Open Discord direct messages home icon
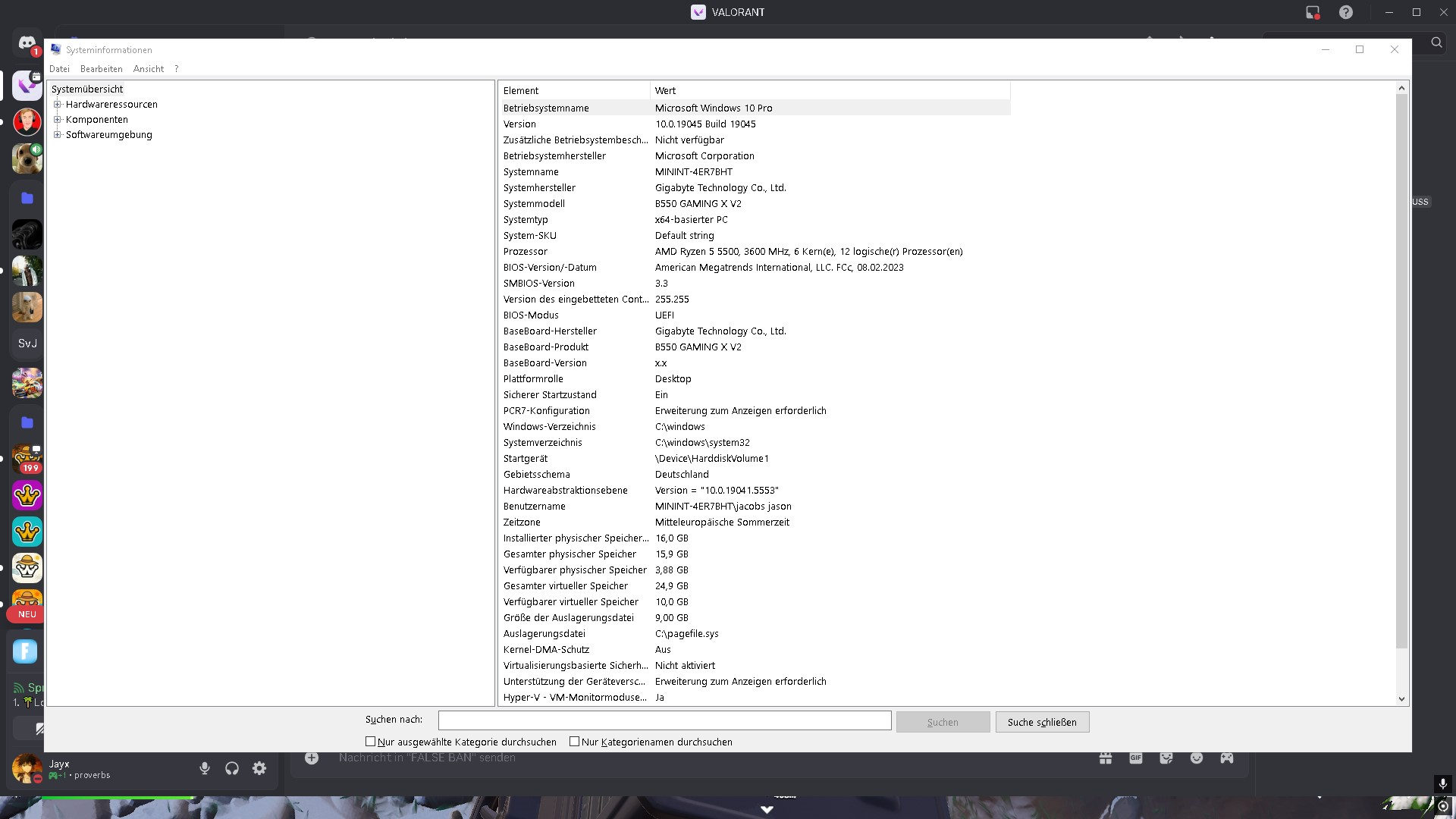This screenshot has width=1456, height=819. (27, 43)
